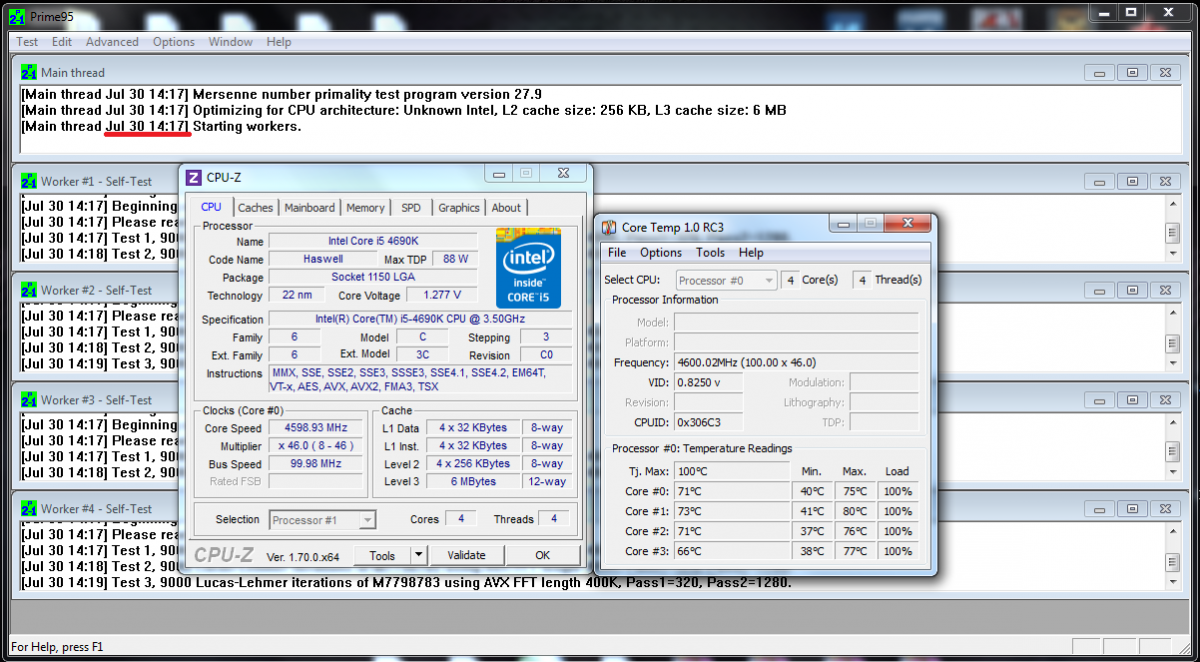1200x662 pixels.
Task: Click the Worker #2 window vertical scrollbar
Action: (x=1172, y=340)
